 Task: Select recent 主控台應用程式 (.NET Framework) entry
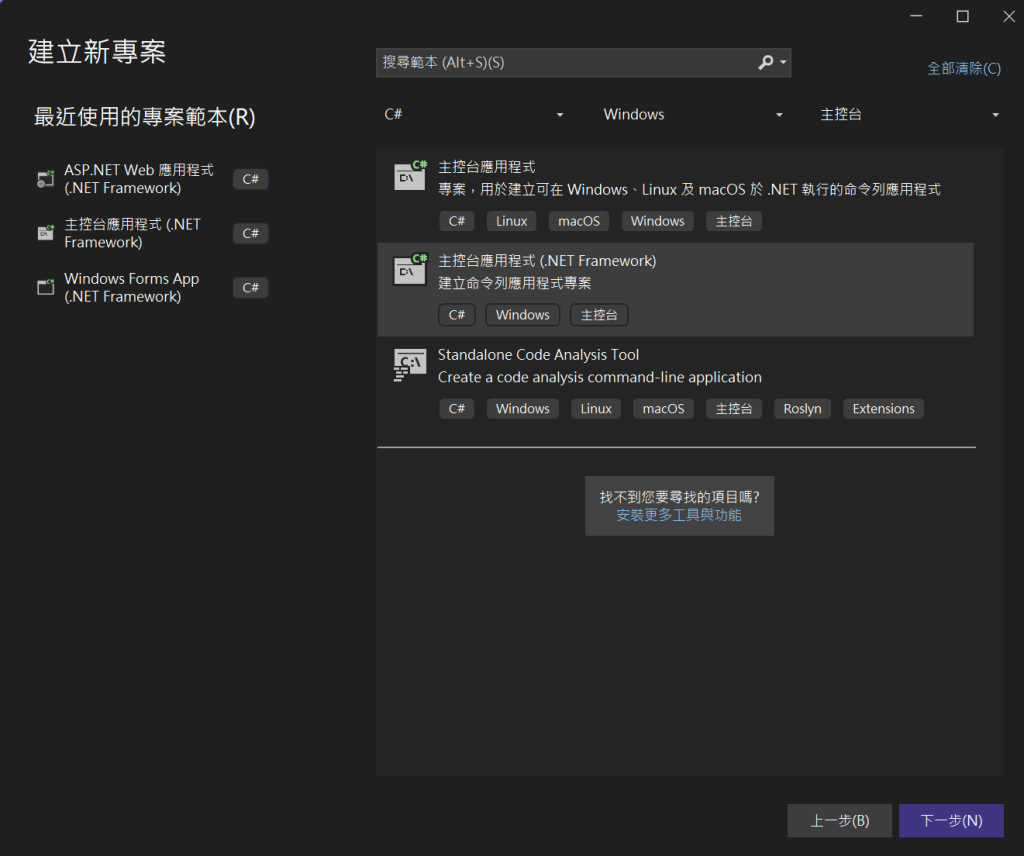pyautogui.click(x=152, y=233)
